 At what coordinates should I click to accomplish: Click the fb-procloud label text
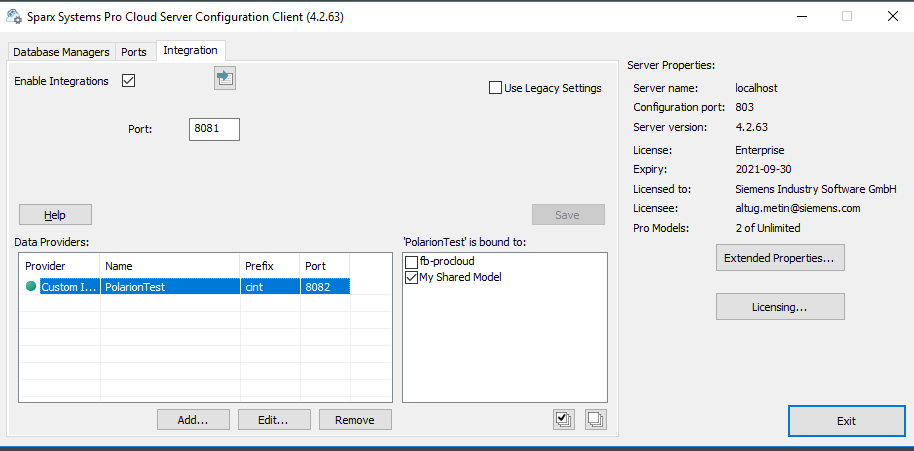pyautogui.click(x=447, y=262)
